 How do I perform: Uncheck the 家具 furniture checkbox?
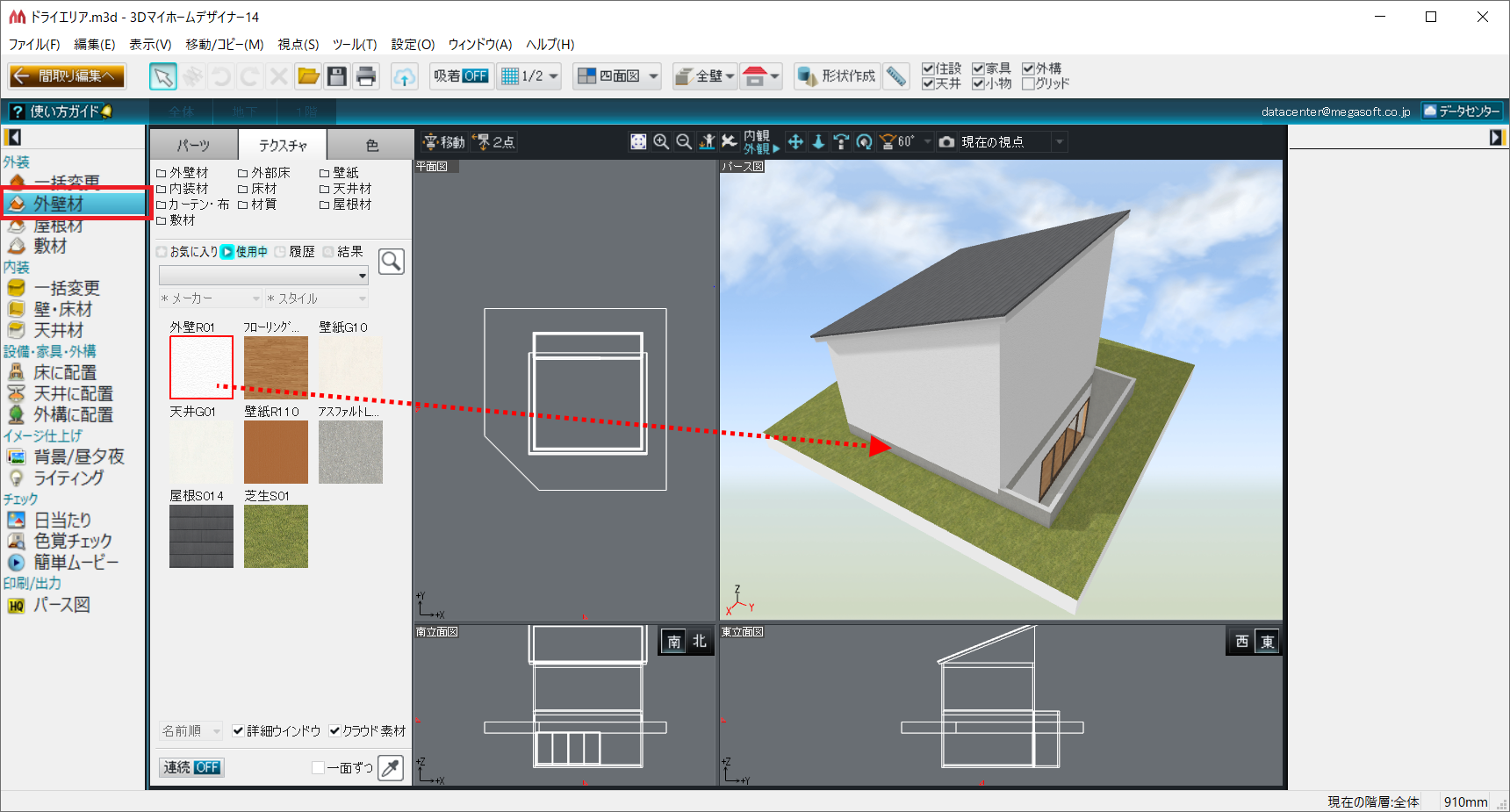tap(978, 68)
